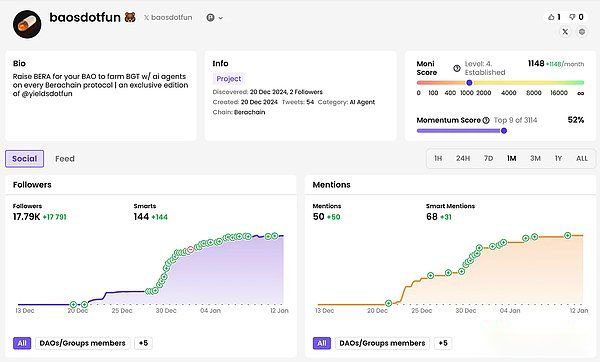Click the baosdotfun profile avatar
600x362 pixels.
coord(27,24)
